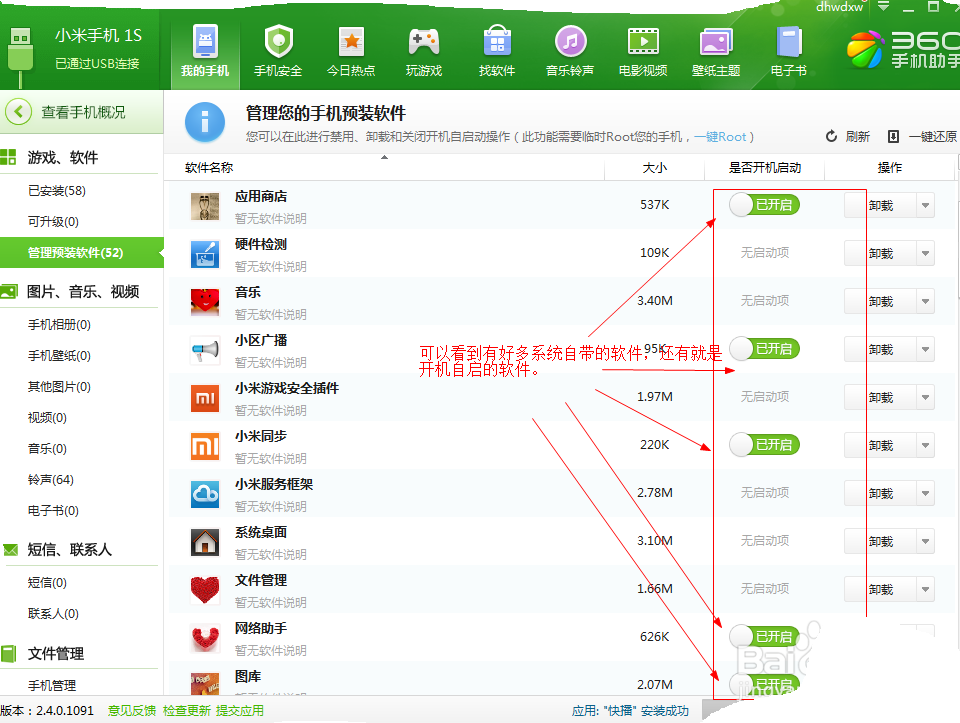Image resolution: width=960 pixels, height=723 pixels.
Task: Toggle autostart switch for 小区广播
Action: click(765, 348)
